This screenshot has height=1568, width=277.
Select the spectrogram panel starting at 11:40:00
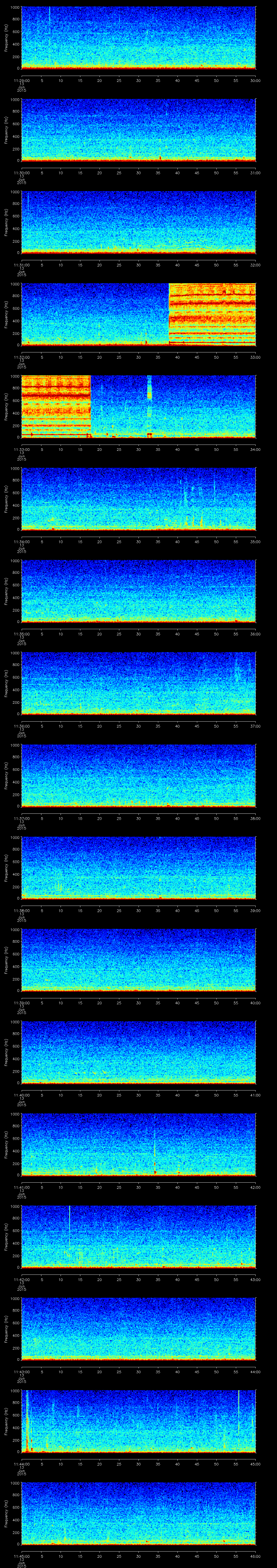coord(138,1052)
